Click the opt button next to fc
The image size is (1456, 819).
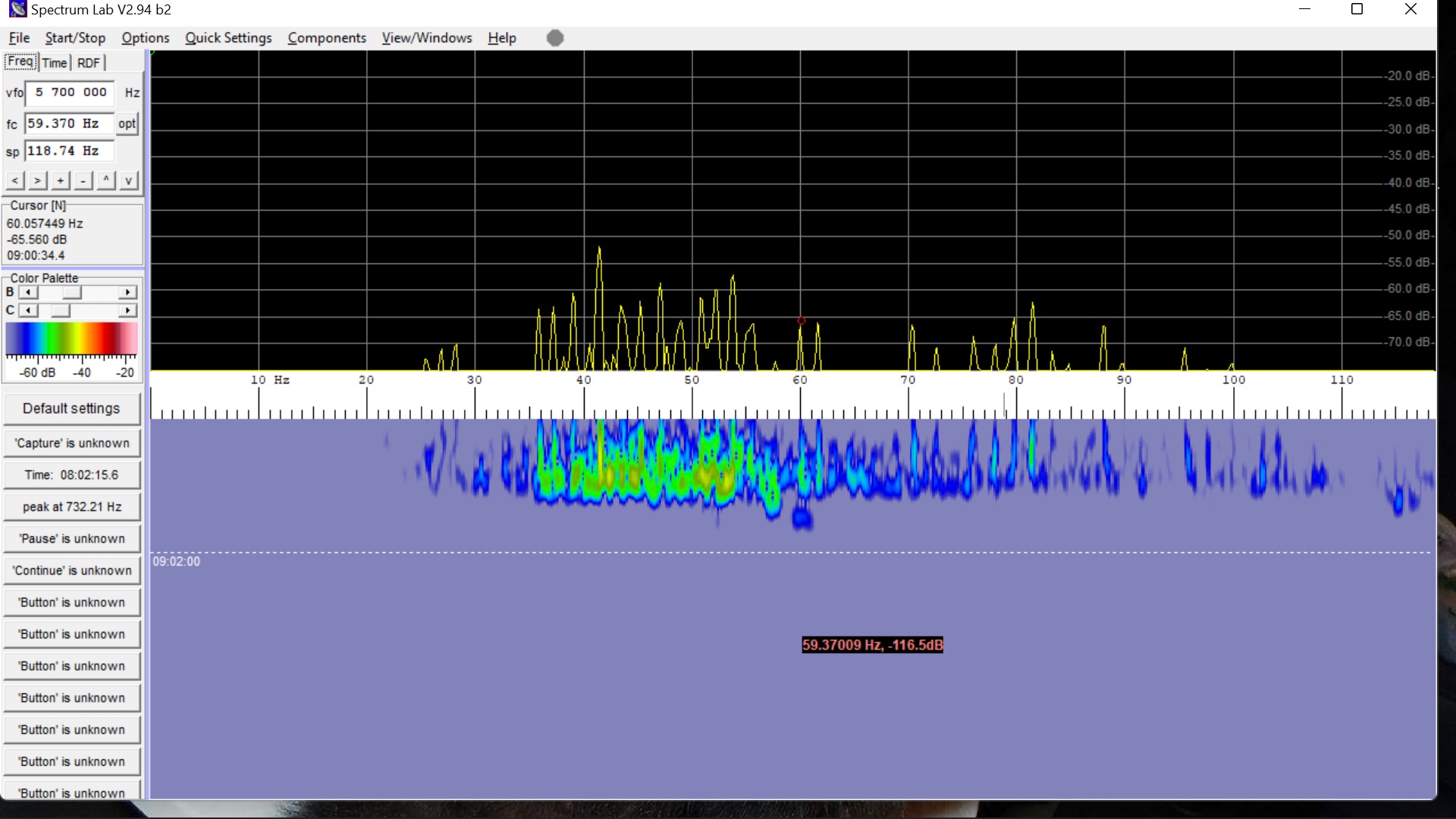pos(127,124)
